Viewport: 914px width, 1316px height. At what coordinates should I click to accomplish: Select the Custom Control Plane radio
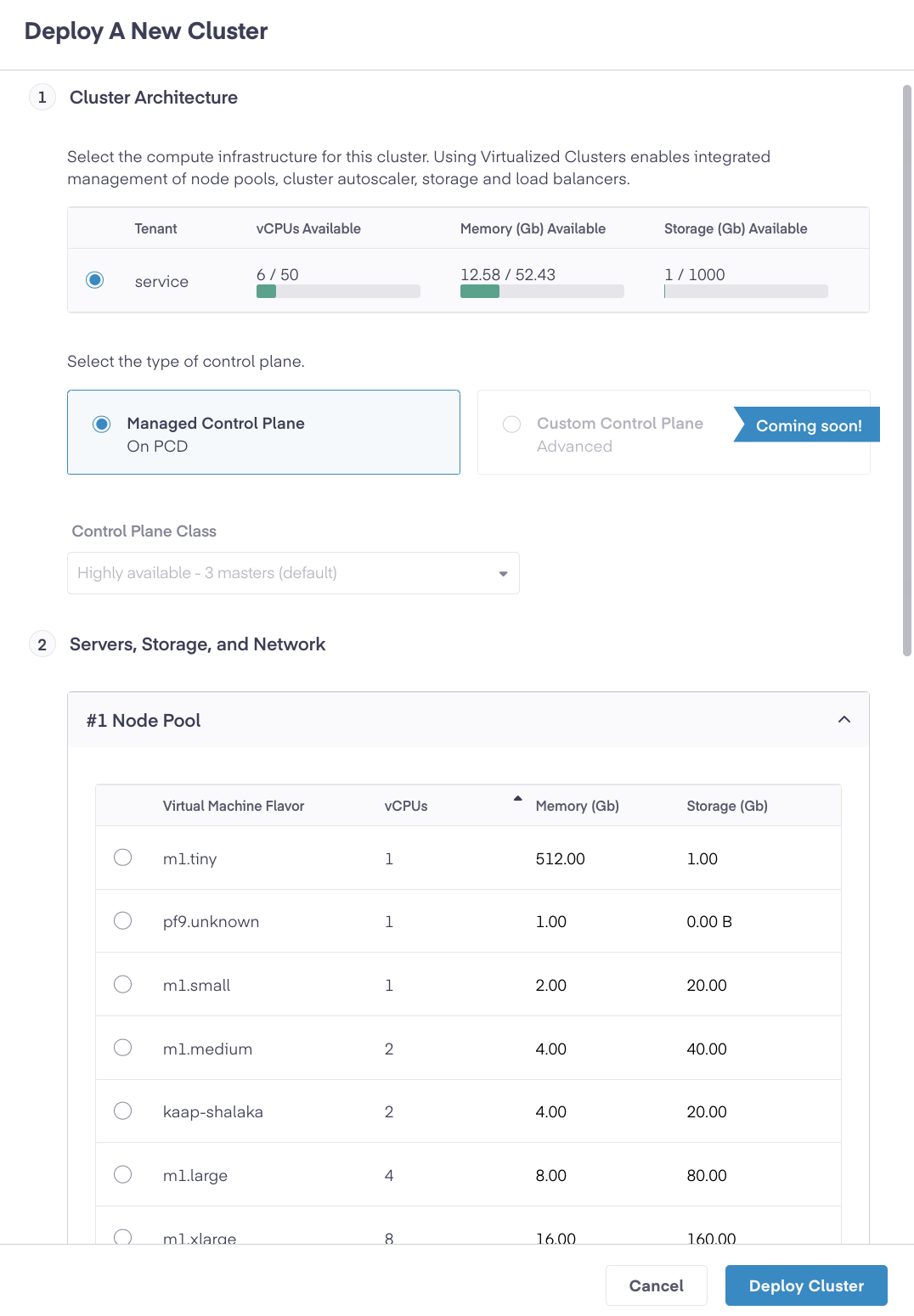tap(511, 424)
